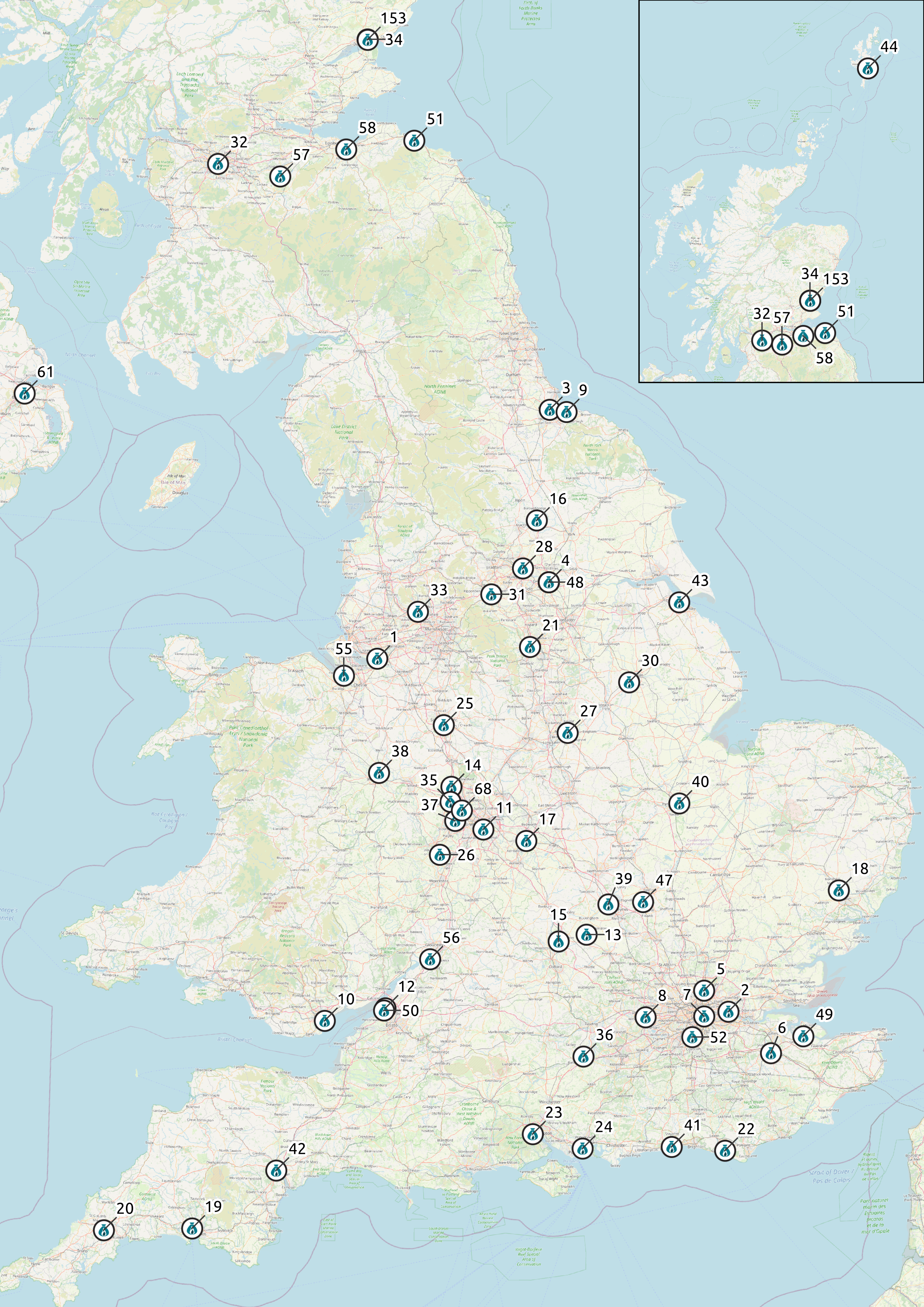Select the marker numbered 10
Screen dimensions: 924x1307
[325, 1021]
